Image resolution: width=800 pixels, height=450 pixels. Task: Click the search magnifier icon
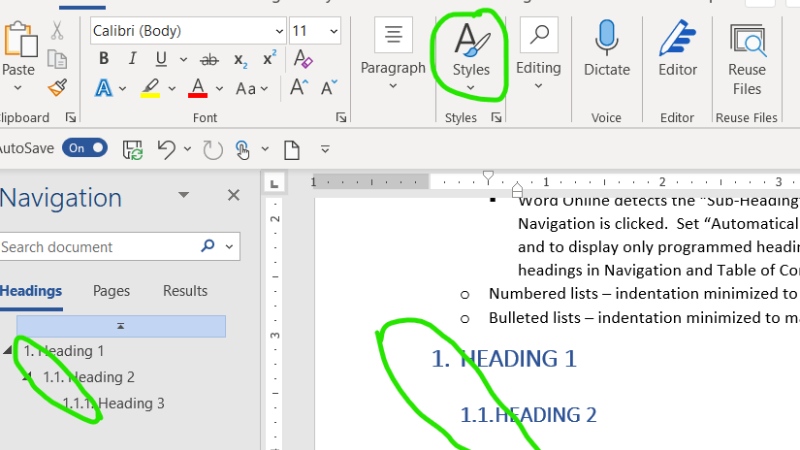point(208,246)
